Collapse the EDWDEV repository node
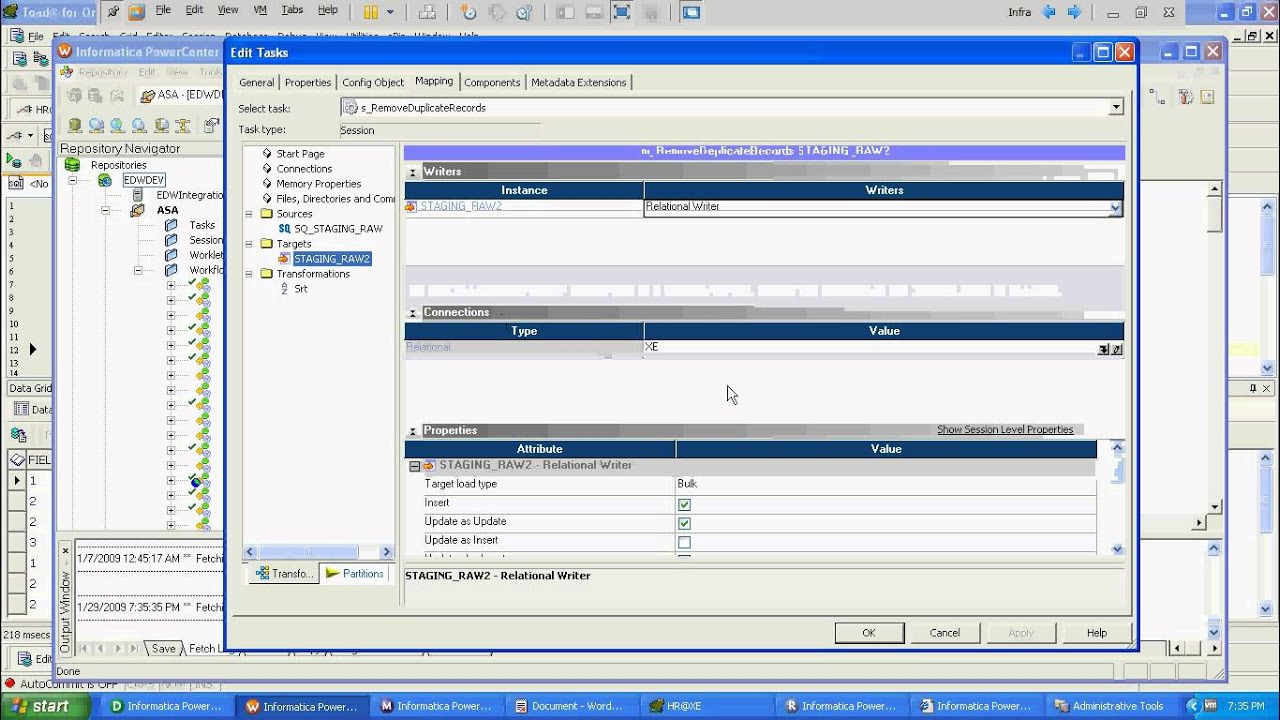The height and width of the screenshot is (720, 1280). [72, 180]
